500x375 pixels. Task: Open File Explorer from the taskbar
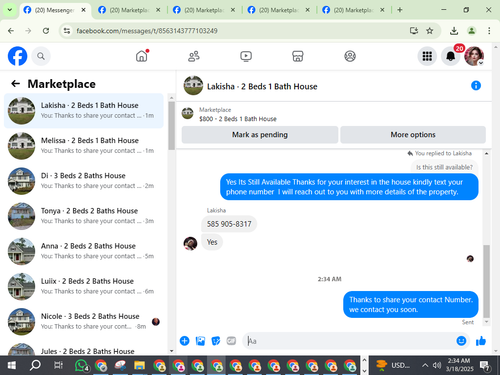[x=139, y=366]
